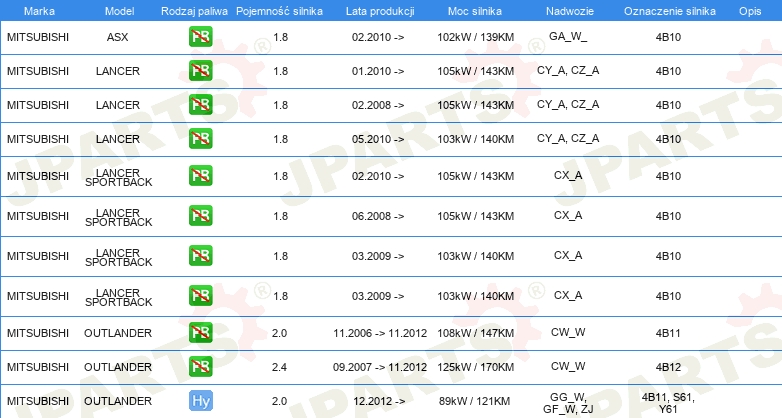Select OUTLANDER model in the 2.4 row

pyautogui.click(x=118, y=367)
